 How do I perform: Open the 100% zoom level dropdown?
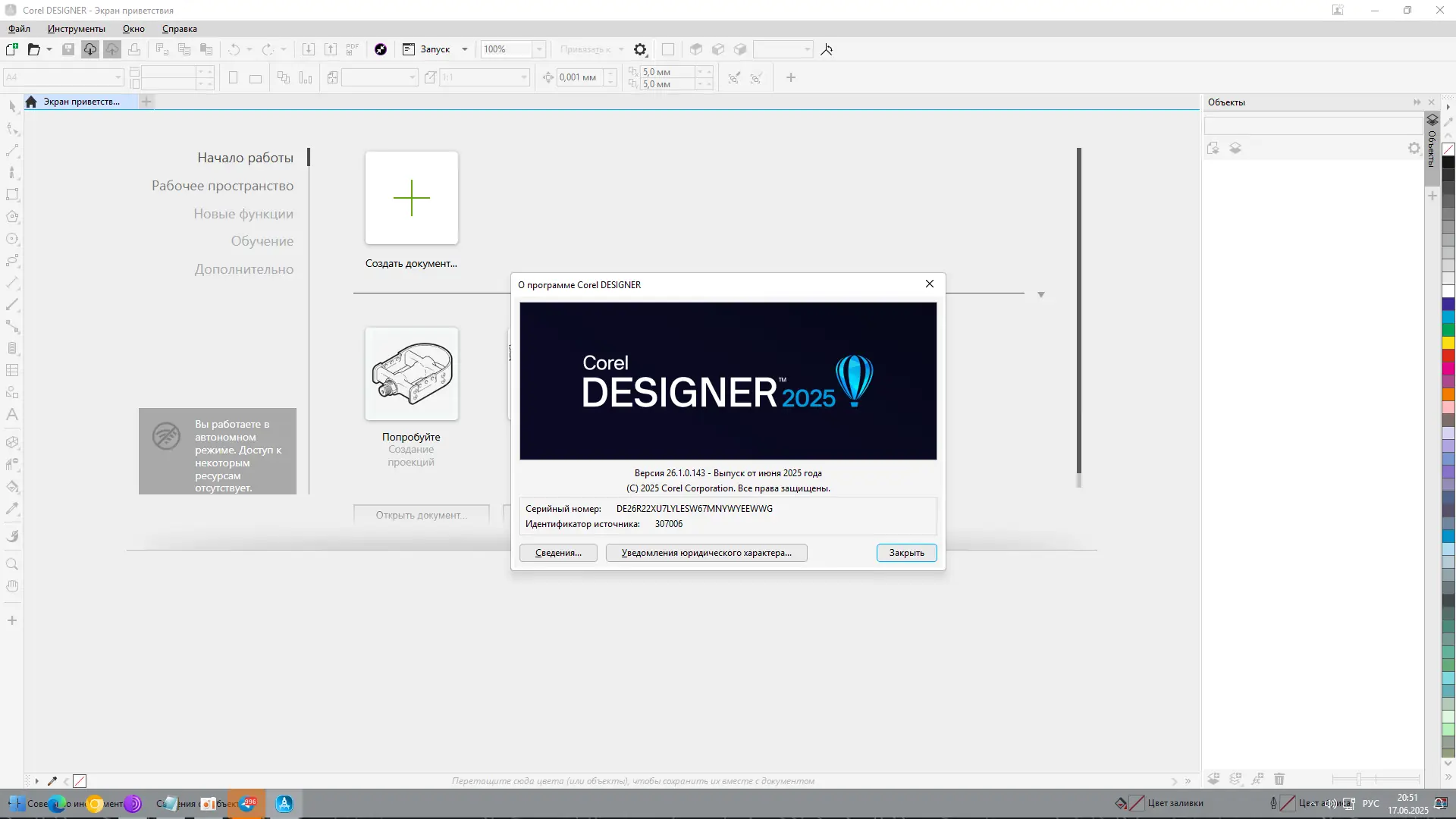[539, 49]
